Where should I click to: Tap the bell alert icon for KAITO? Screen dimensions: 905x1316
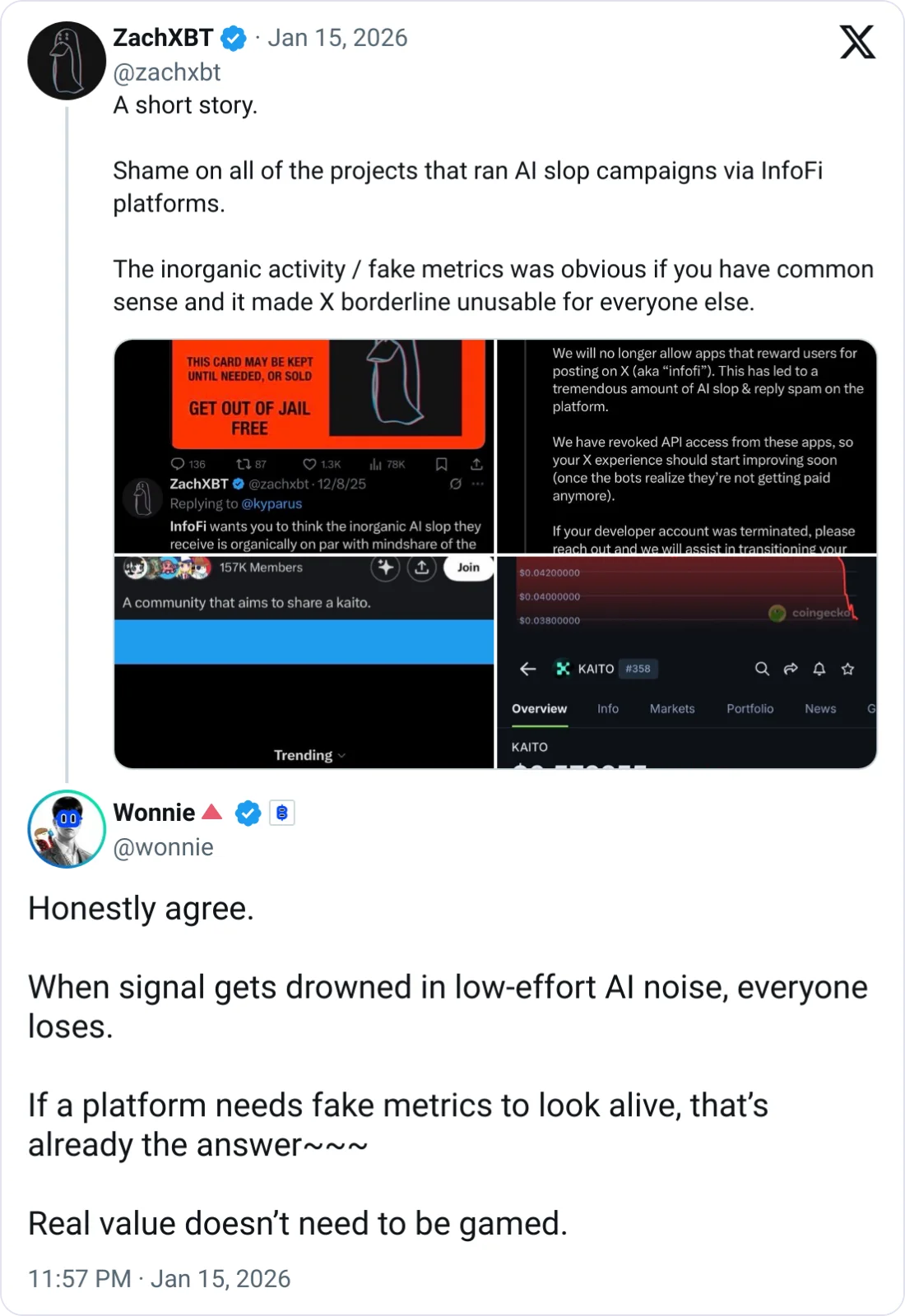tap(819, 669)
